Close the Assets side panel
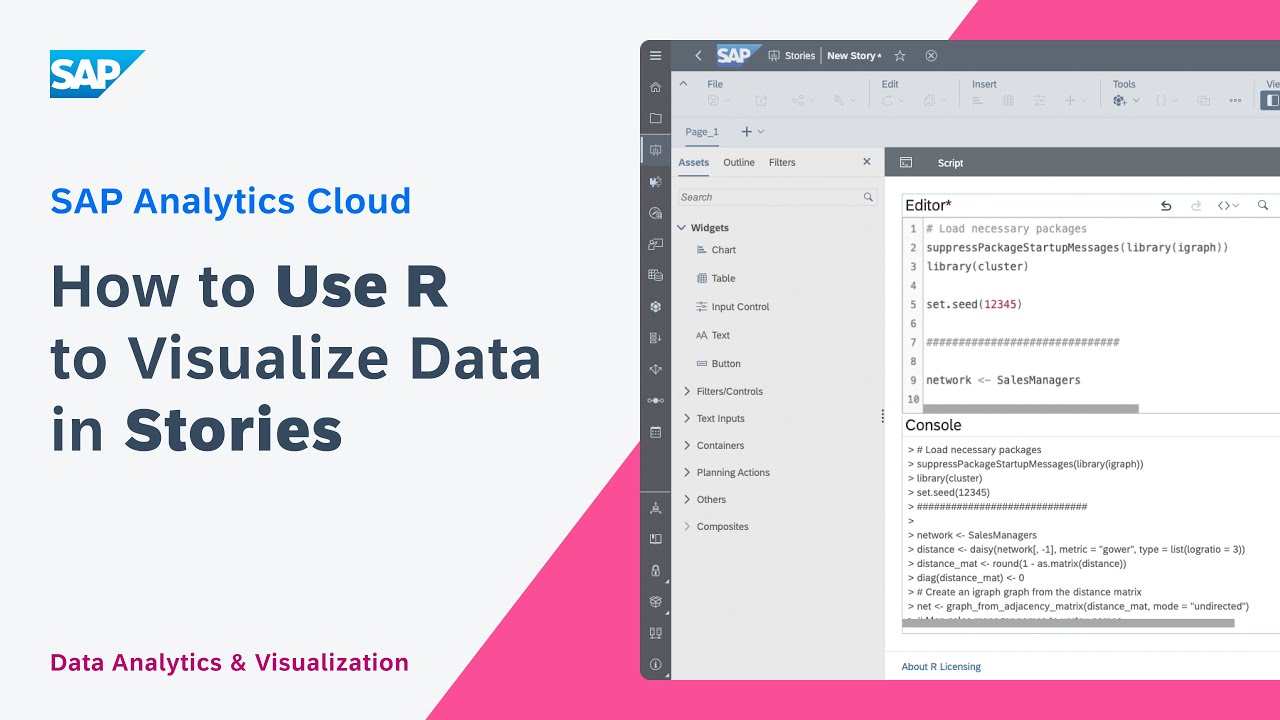The width and height of the screenshot is (1280, 720). pyautogui.click(x=867, y=162)
